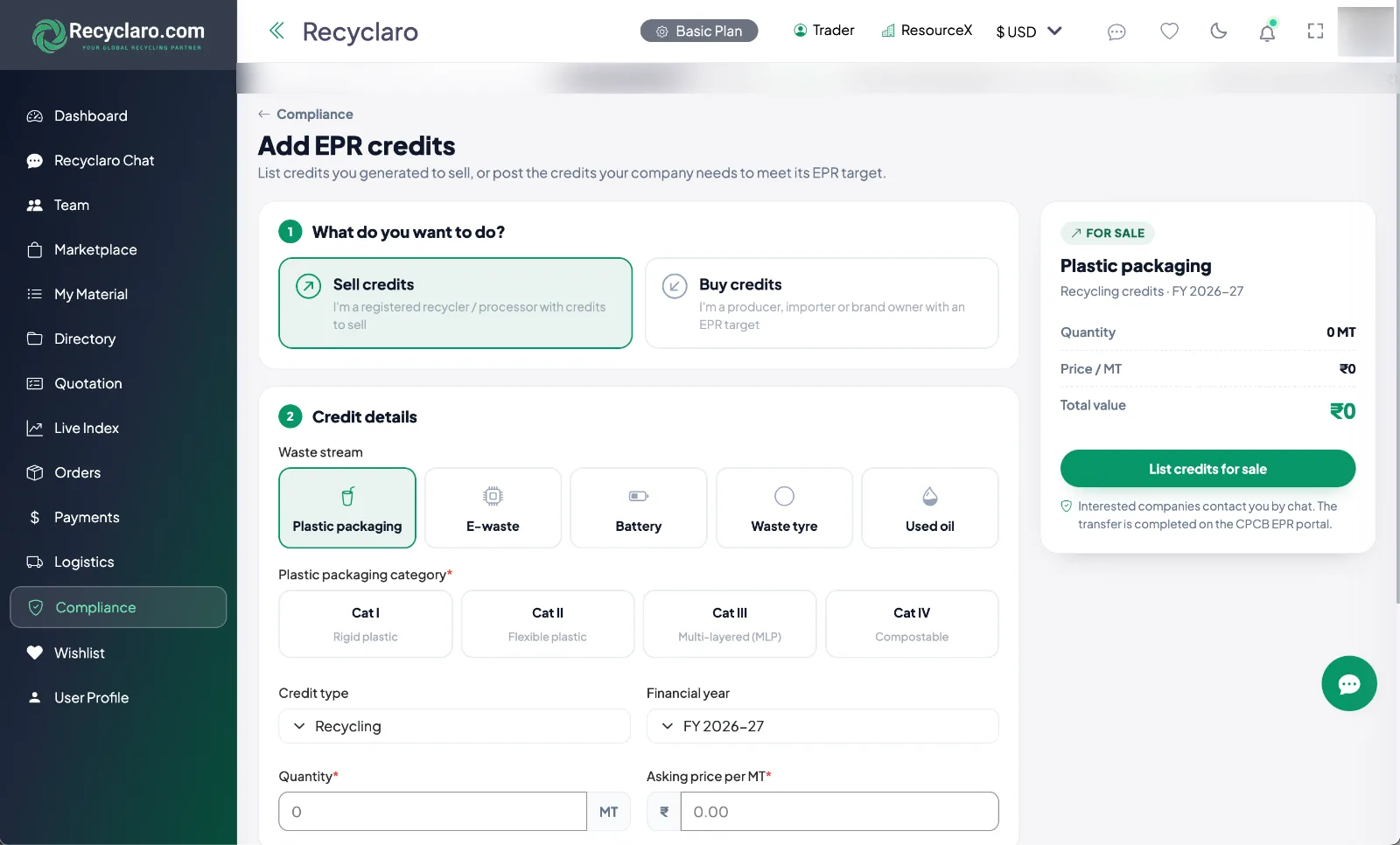Viewport: 1400px width, 845px height.
Task: Focus the Asking price per MT field
Action: tap(839, 812)
